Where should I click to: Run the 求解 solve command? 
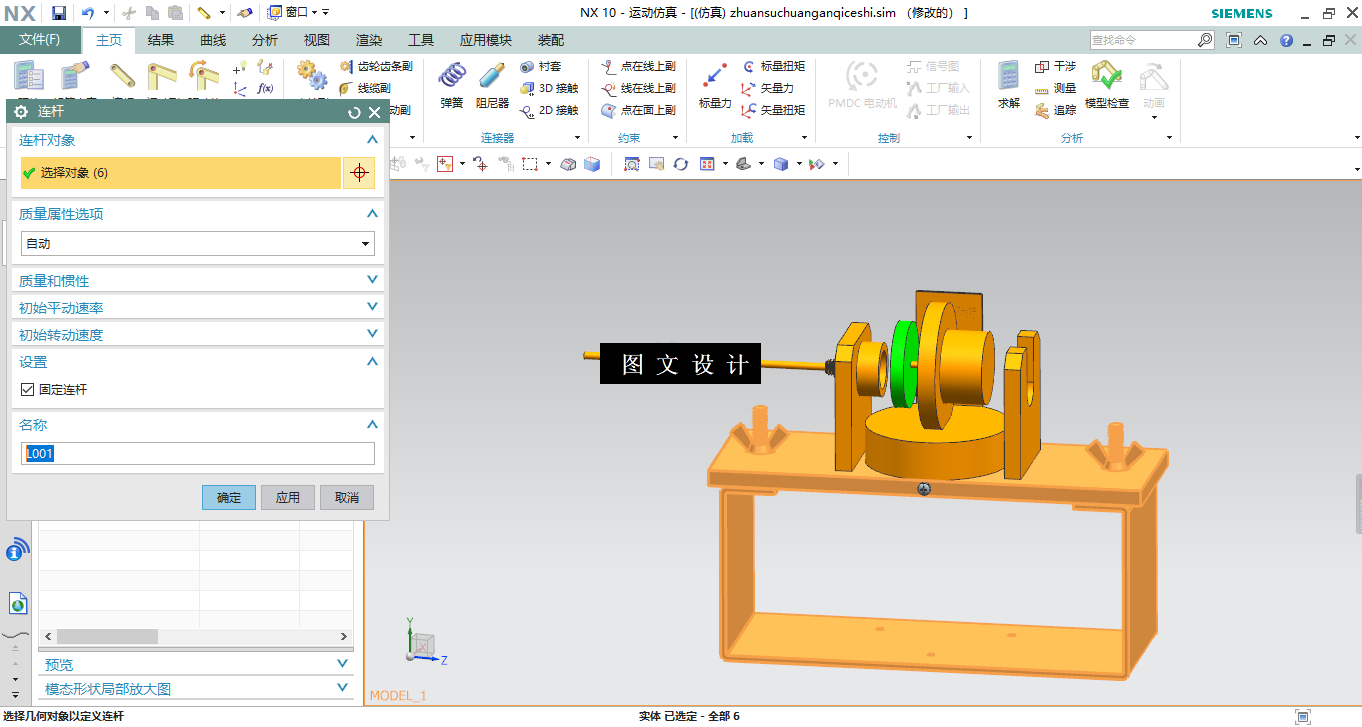(x=1009, y=85)
